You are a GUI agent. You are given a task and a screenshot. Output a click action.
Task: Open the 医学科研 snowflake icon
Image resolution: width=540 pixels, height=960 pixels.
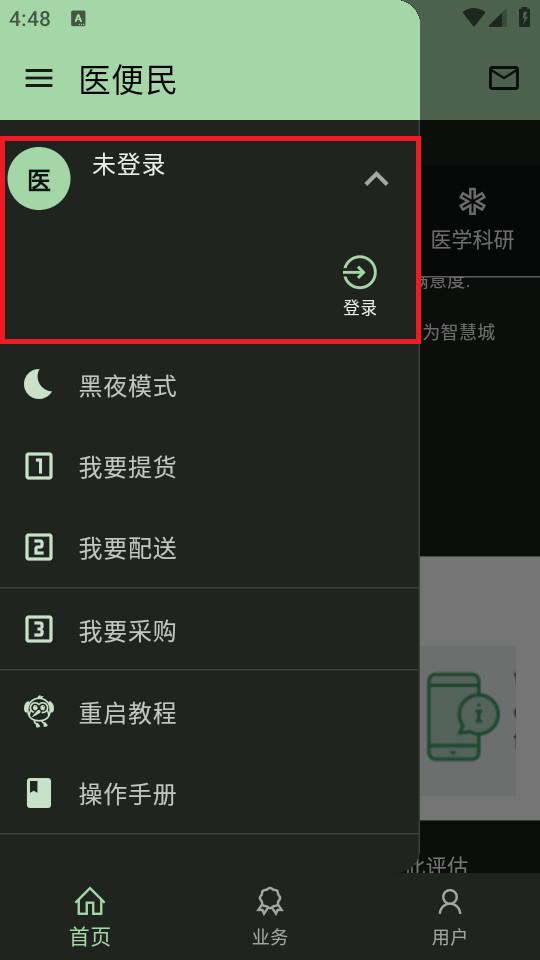point(472,201)
